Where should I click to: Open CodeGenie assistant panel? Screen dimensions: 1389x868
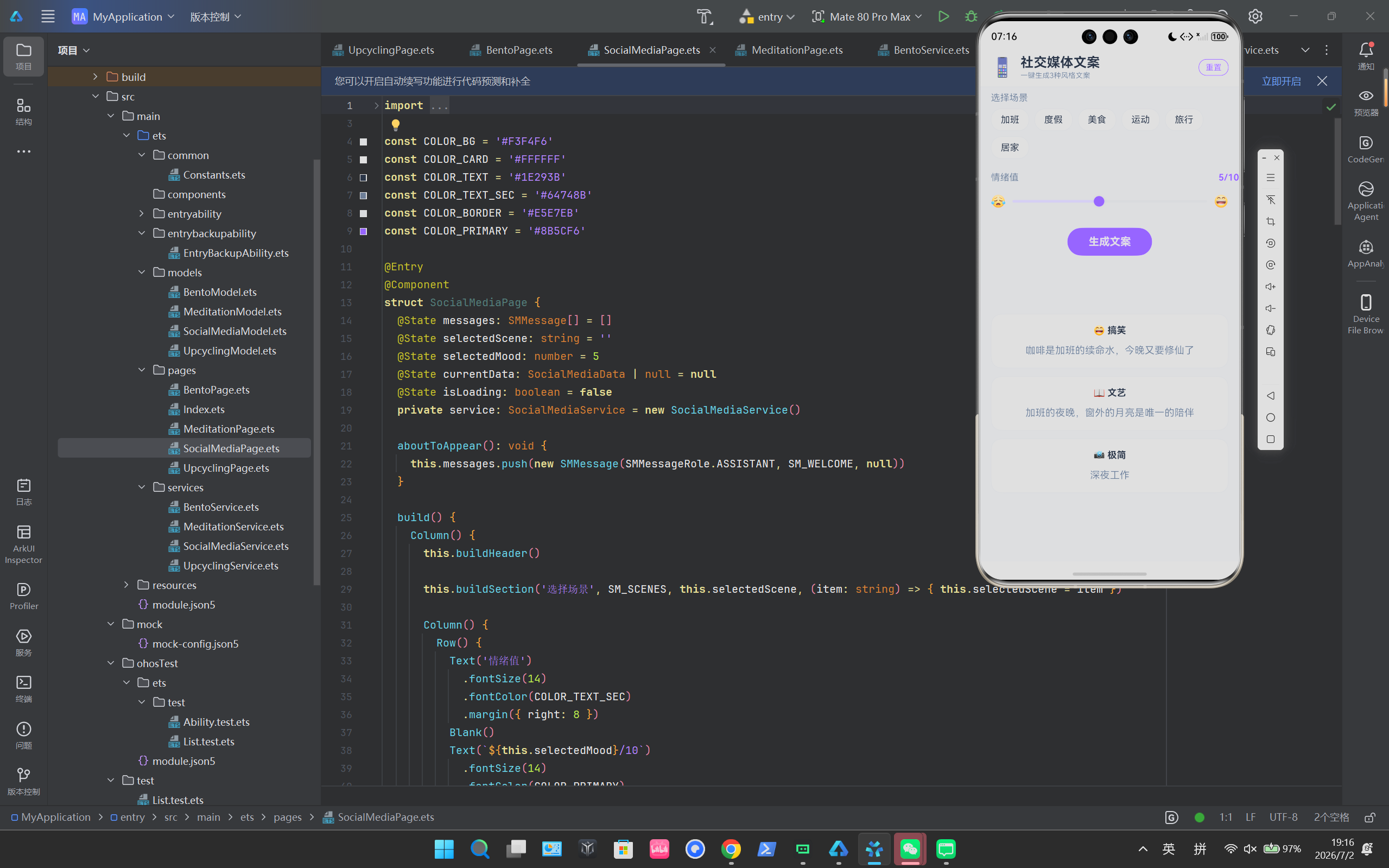(x=1366, y=149)
